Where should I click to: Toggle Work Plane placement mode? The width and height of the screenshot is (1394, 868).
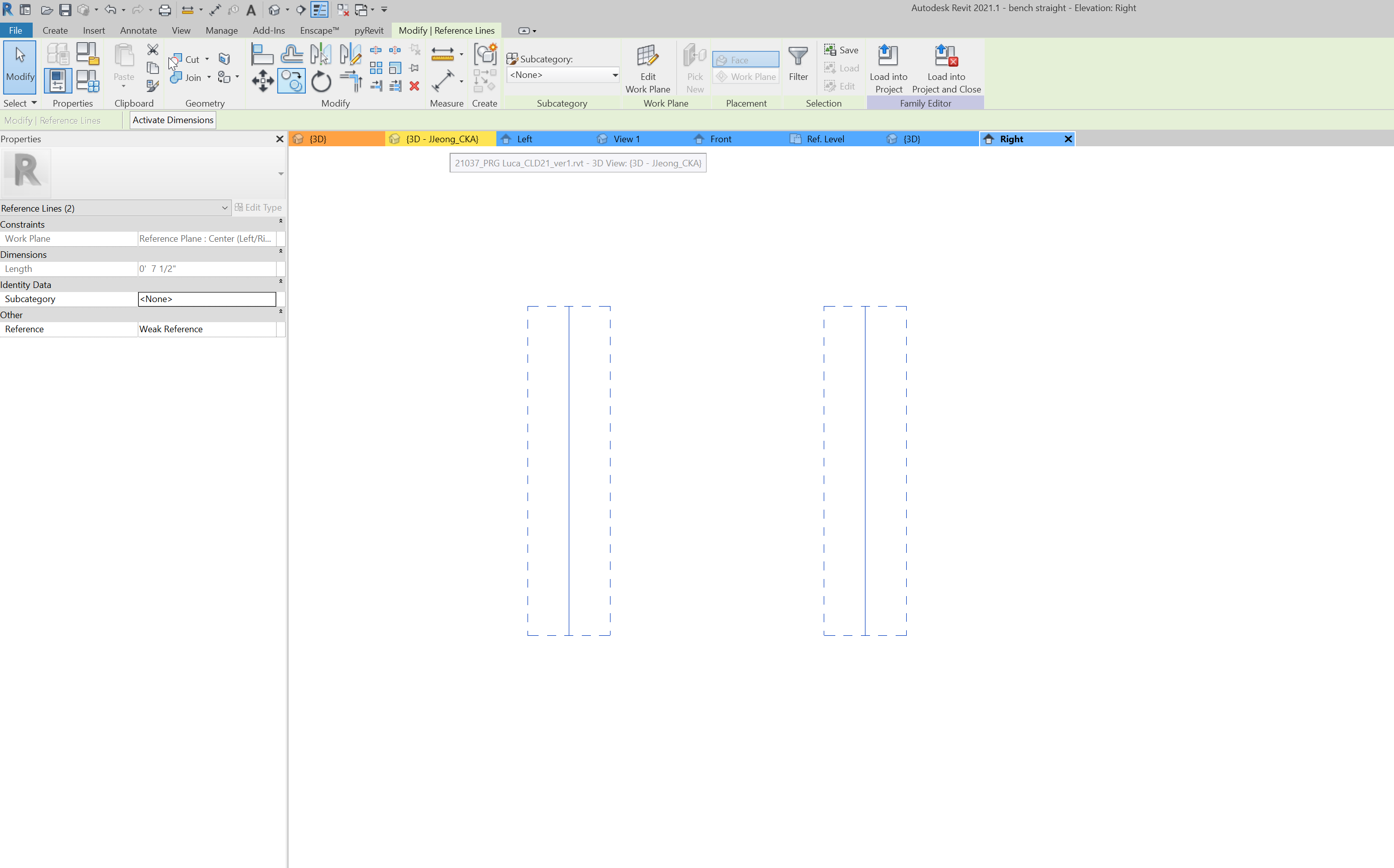745,76
